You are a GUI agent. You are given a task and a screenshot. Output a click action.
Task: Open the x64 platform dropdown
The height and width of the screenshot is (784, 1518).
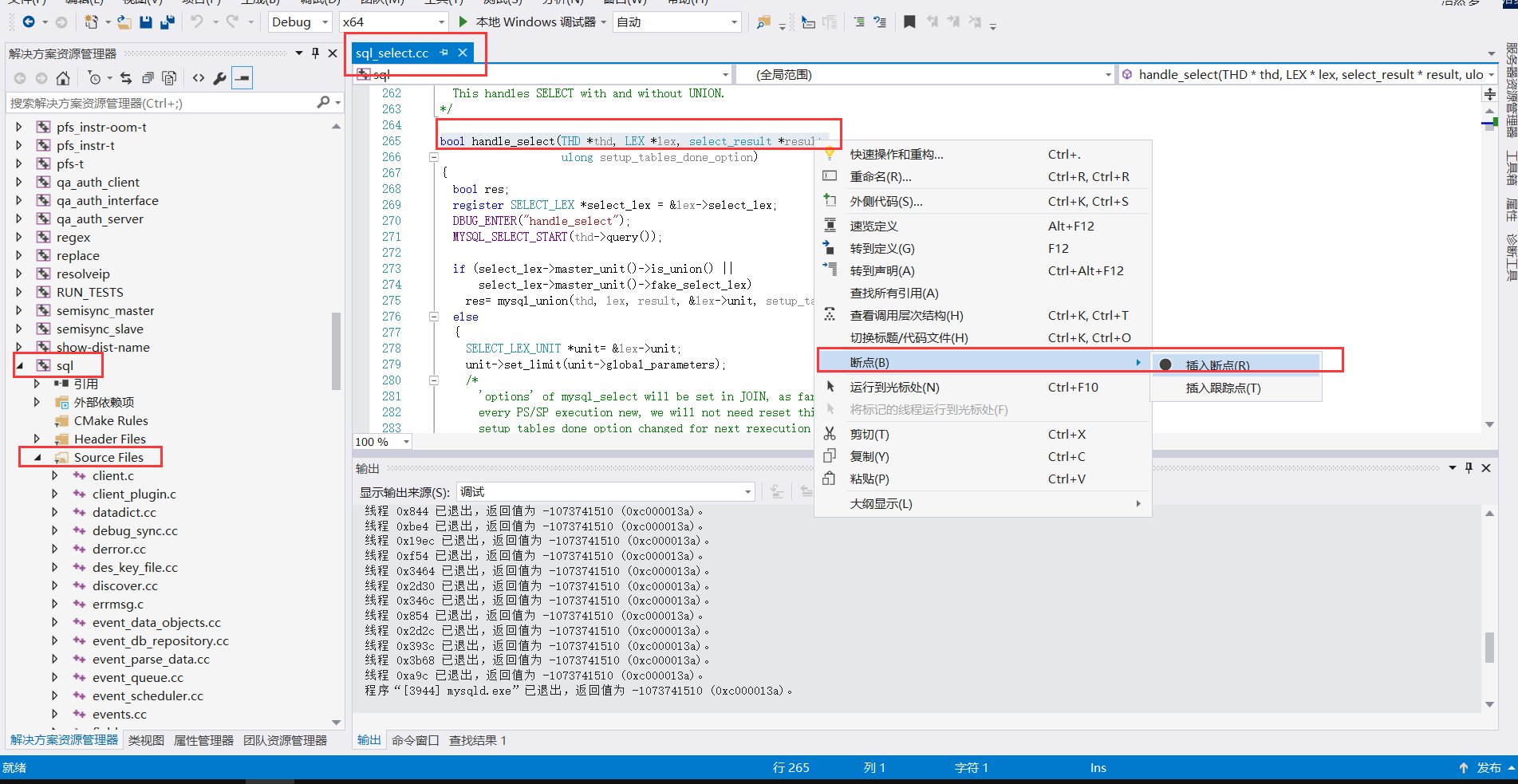pyautogui.click(x=393, y=22)
